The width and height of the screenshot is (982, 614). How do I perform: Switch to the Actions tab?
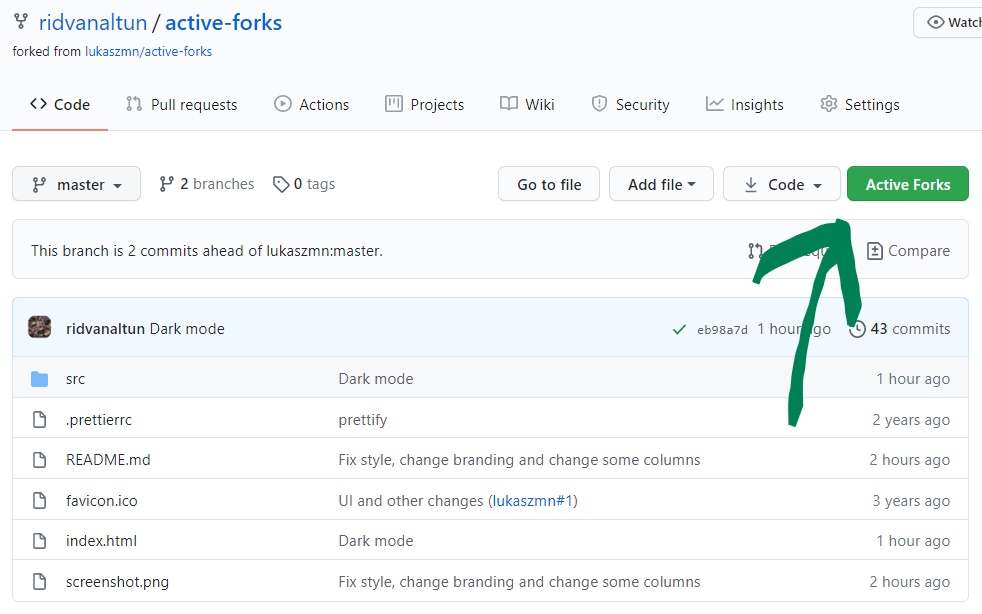pyautogui.click(x=311, y=105)
